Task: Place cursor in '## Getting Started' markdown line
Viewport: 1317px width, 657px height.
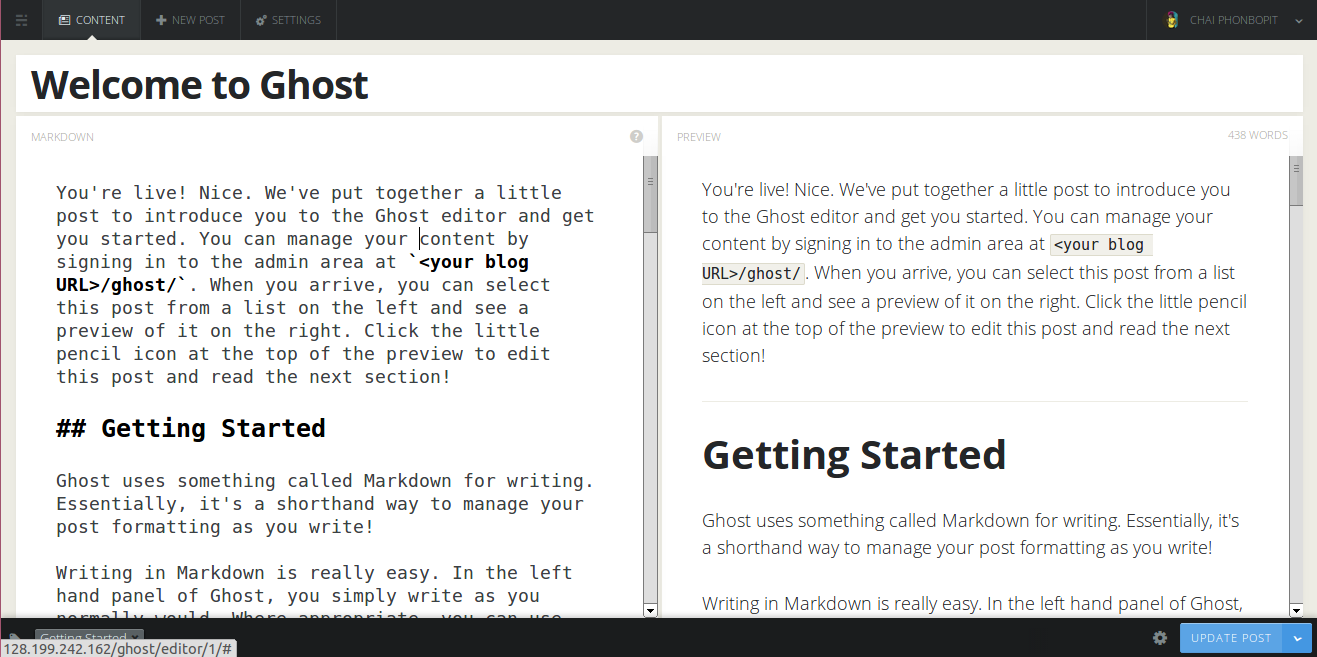Action: (191, 428)
